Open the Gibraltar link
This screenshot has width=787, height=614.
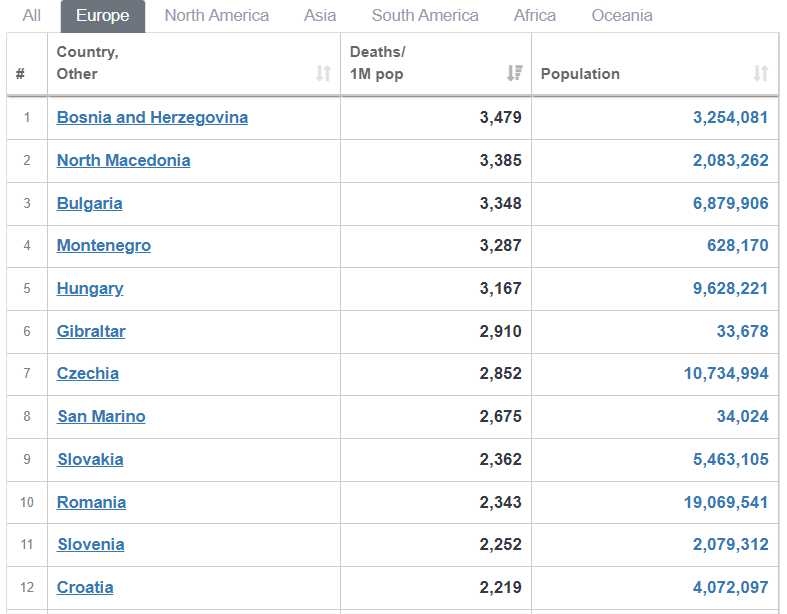91,332
